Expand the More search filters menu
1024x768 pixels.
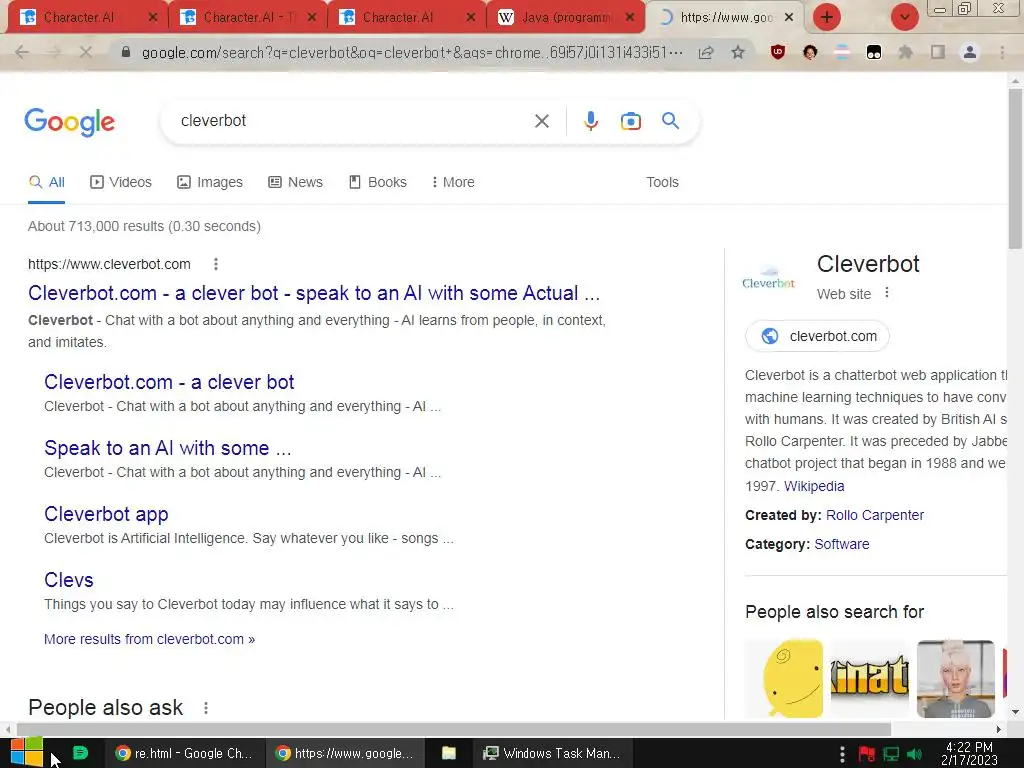(x=453, y=182)
